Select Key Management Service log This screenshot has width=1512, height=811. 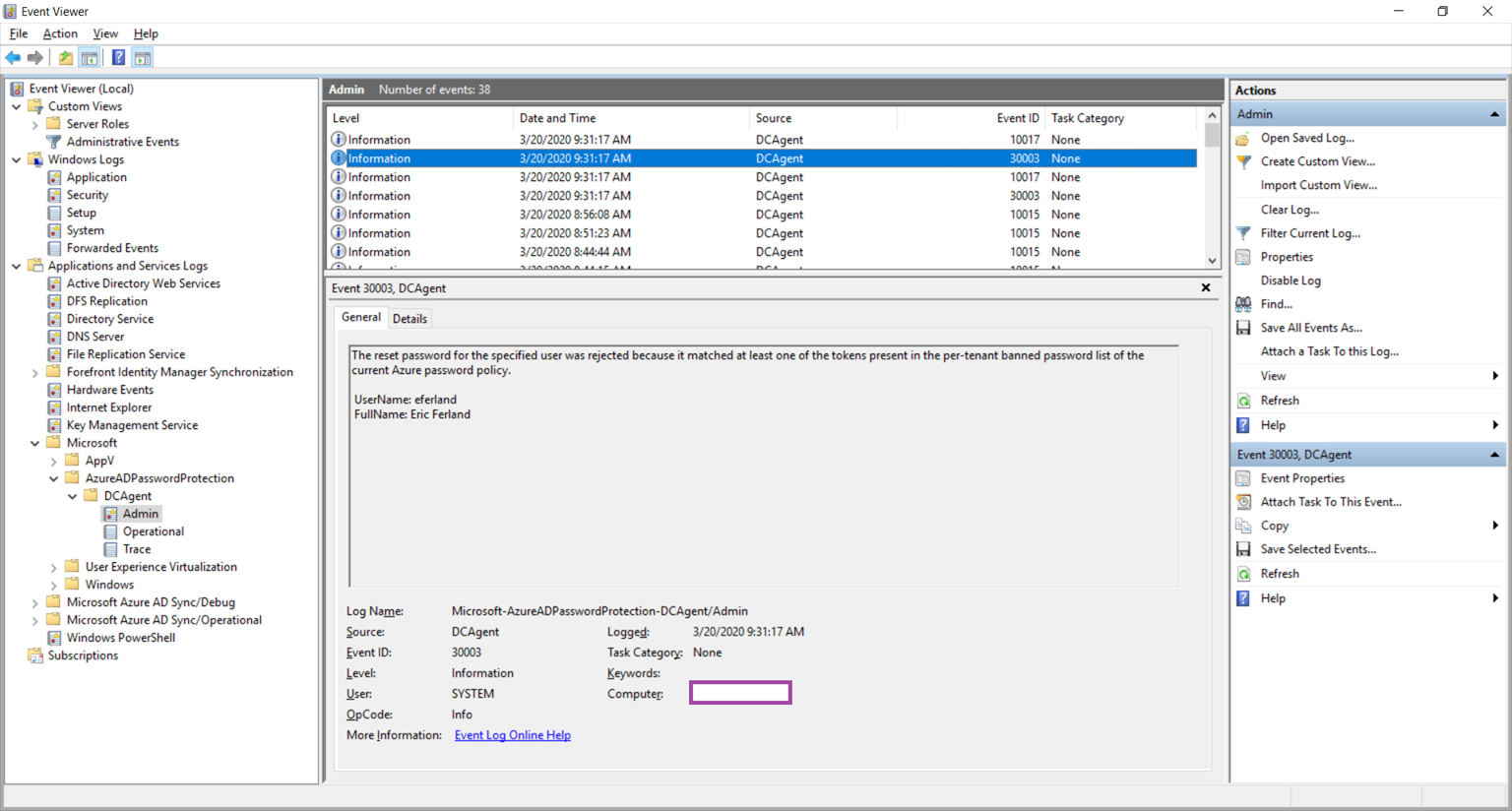coord(132,425)
